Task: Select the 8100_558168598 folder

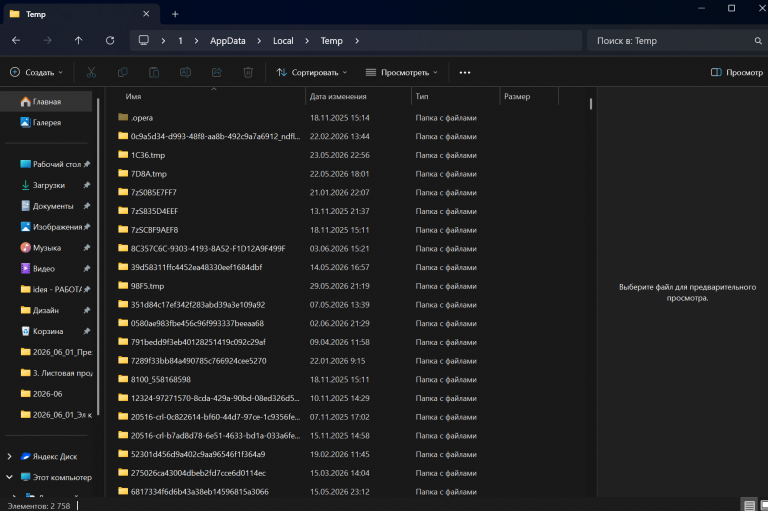Action: tap(154, 379)
